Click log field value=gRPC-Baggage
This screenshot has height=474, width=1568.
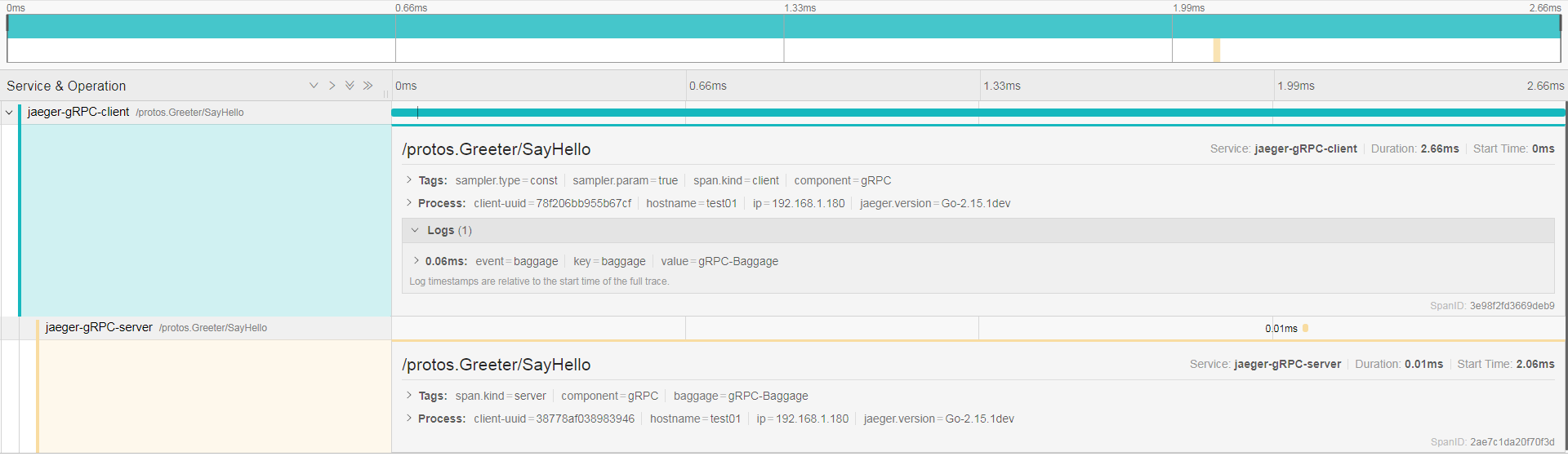tap(719, 261)
